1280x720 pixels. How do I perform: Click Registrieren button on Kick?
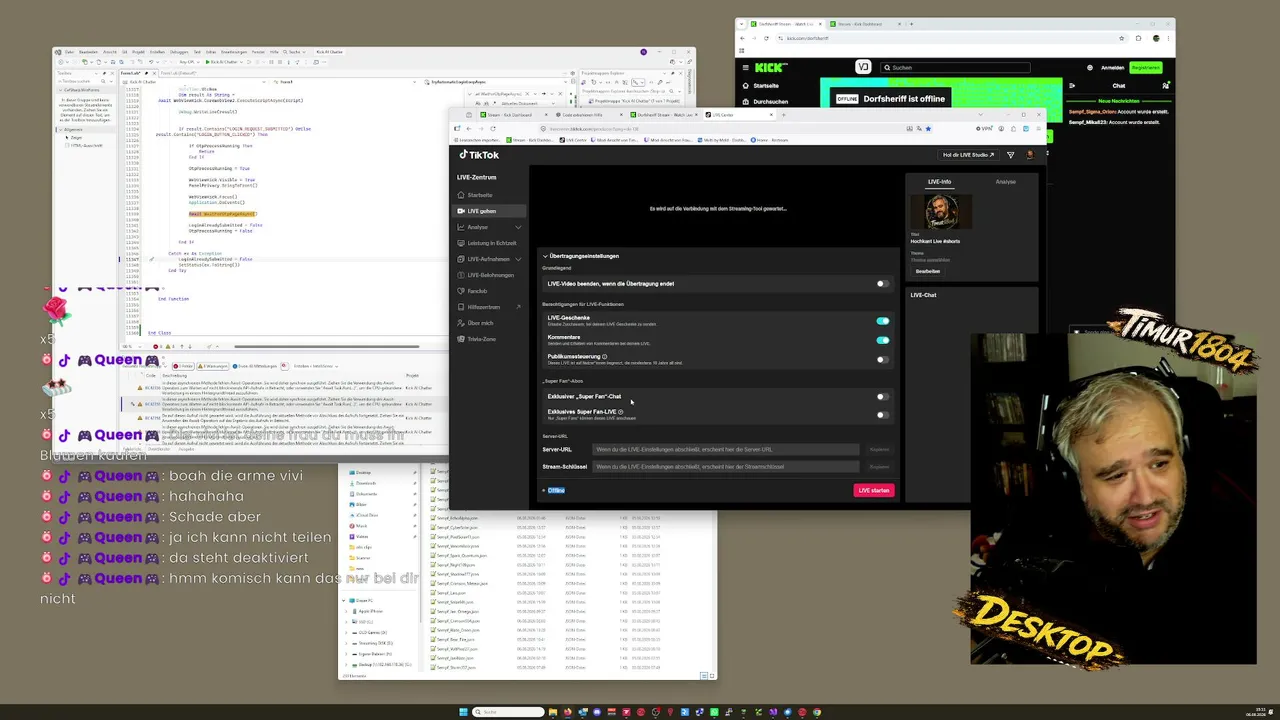tap(1145, 68)
